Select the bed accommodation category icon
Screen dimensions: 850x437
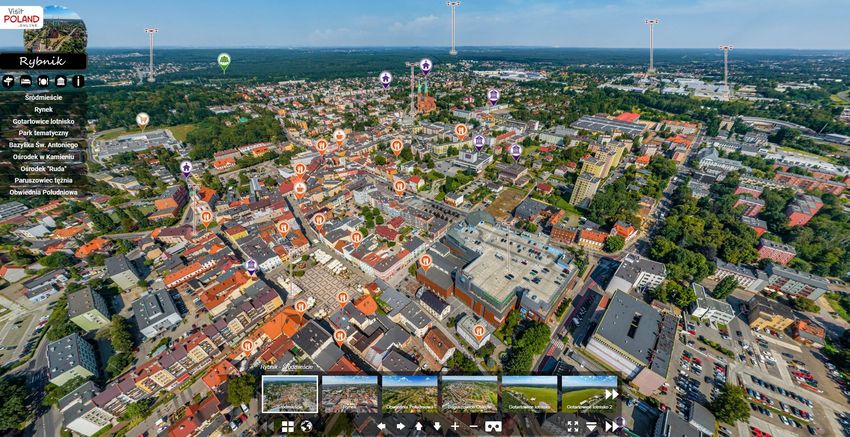coord(25,81)
